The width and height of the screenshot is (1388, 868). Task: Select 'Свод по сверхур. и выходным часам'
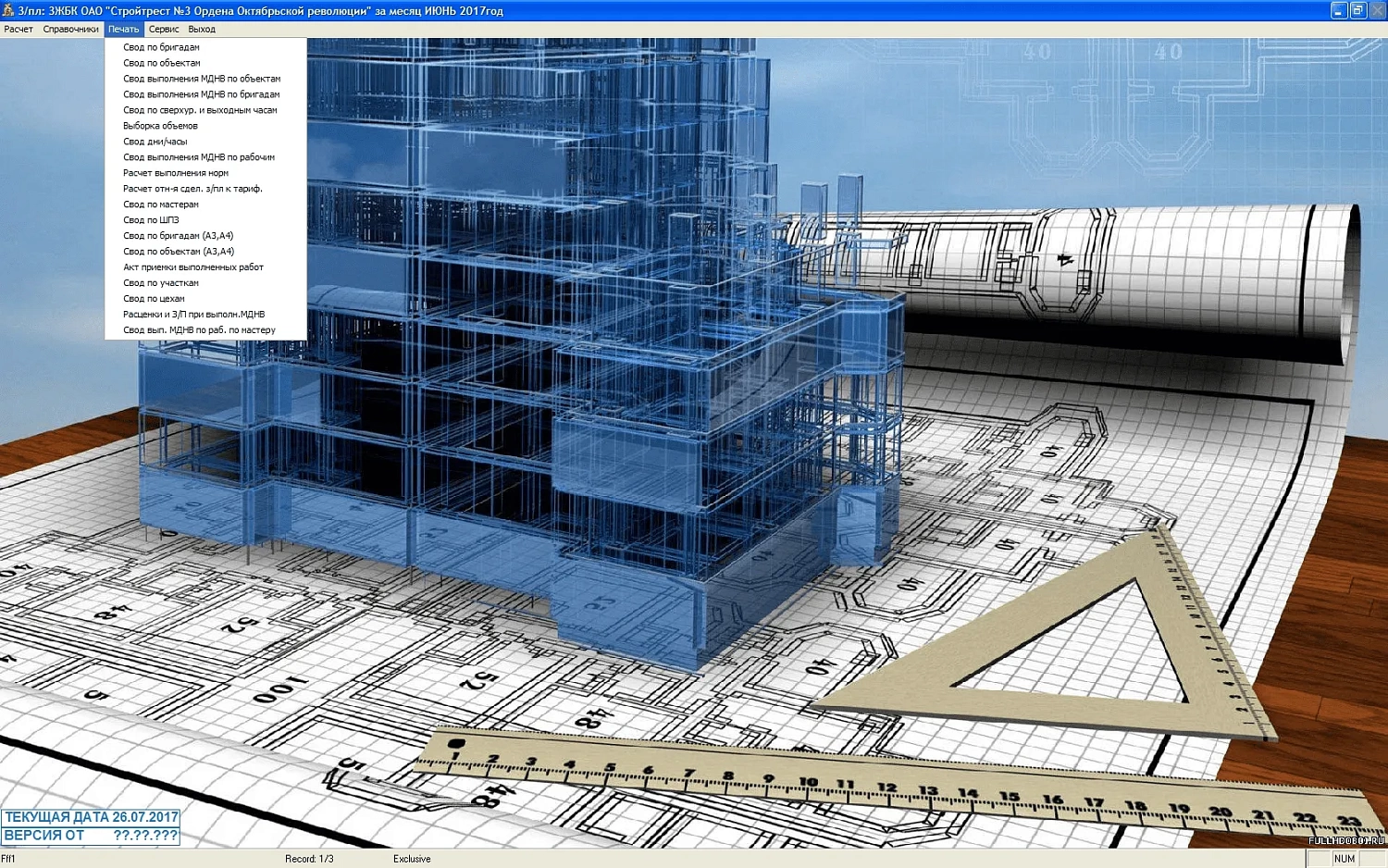(x=205, y=110)
